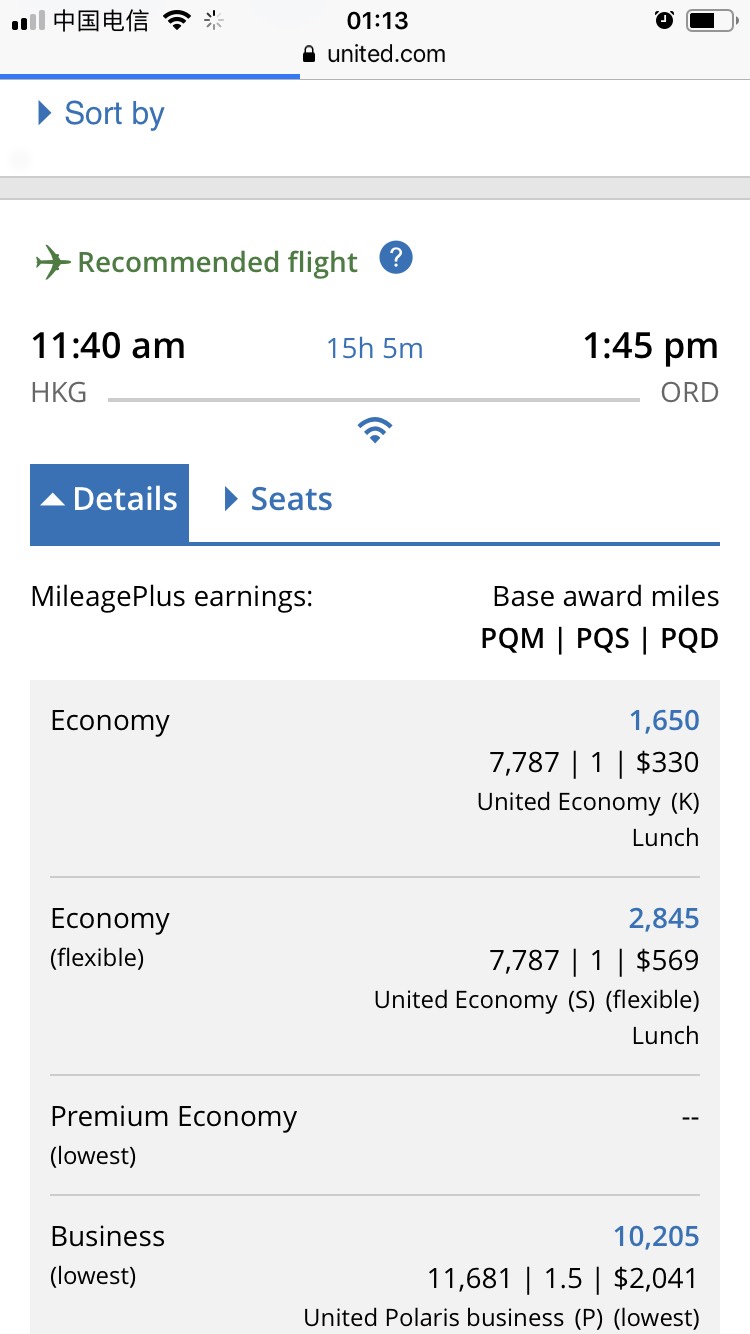Tap the blue question mark help icon
Viewport: 750px width, 1334px height.
396,259
